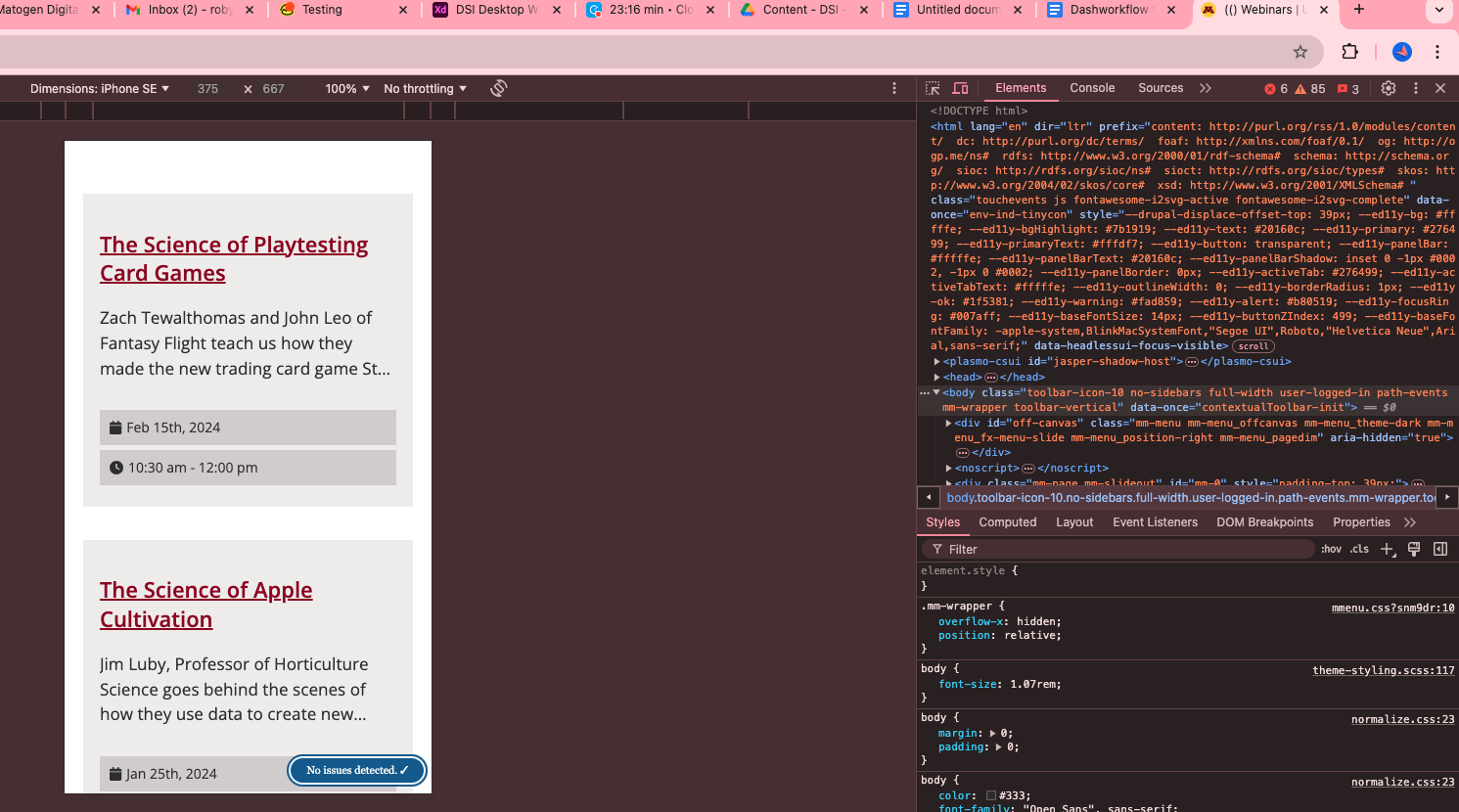Toggle the device toolbar icon
The height and width of the screenshot is (812, 1459).
(x=960, y=88)
